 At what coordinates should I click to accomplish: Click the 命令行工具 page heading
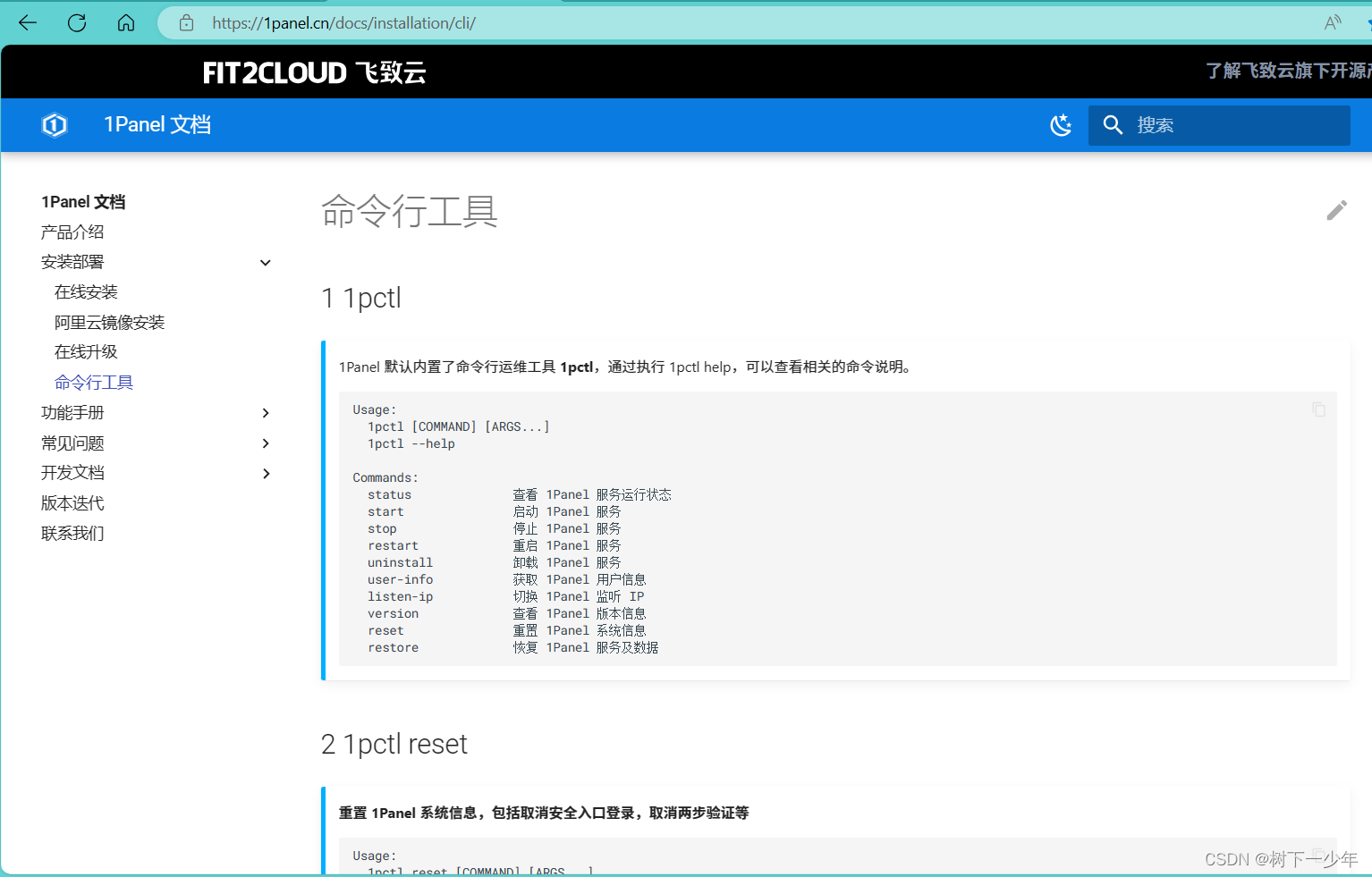[x=410, y=212]
